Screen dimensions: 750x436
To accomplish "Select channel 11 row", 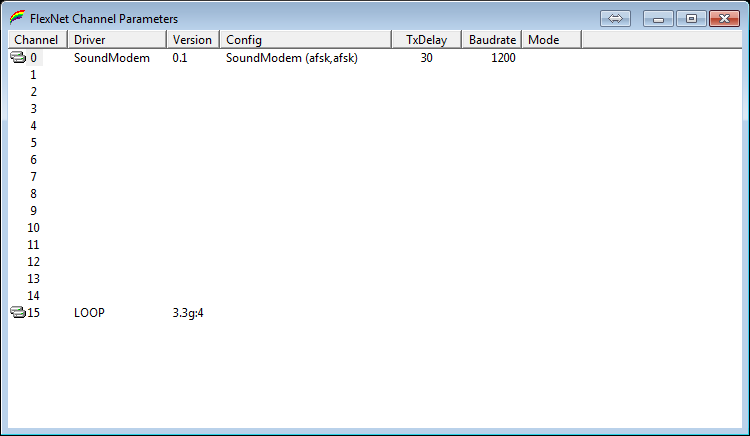I will point(33,245).
